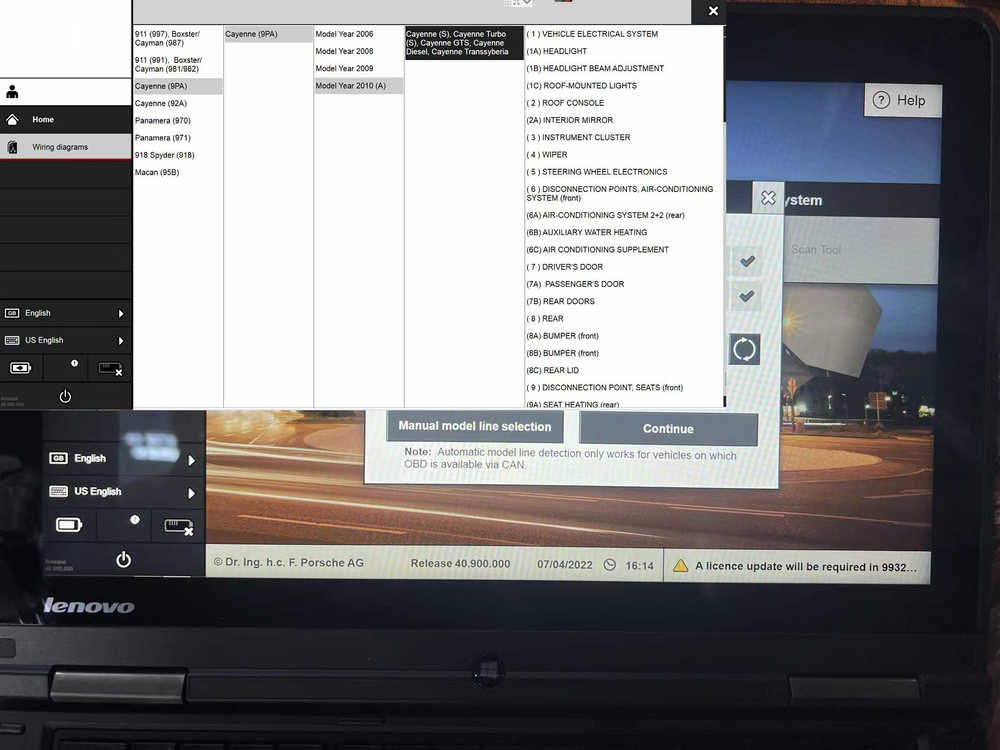
Task: Select Macan (95B) model
Action: point(177,172)
